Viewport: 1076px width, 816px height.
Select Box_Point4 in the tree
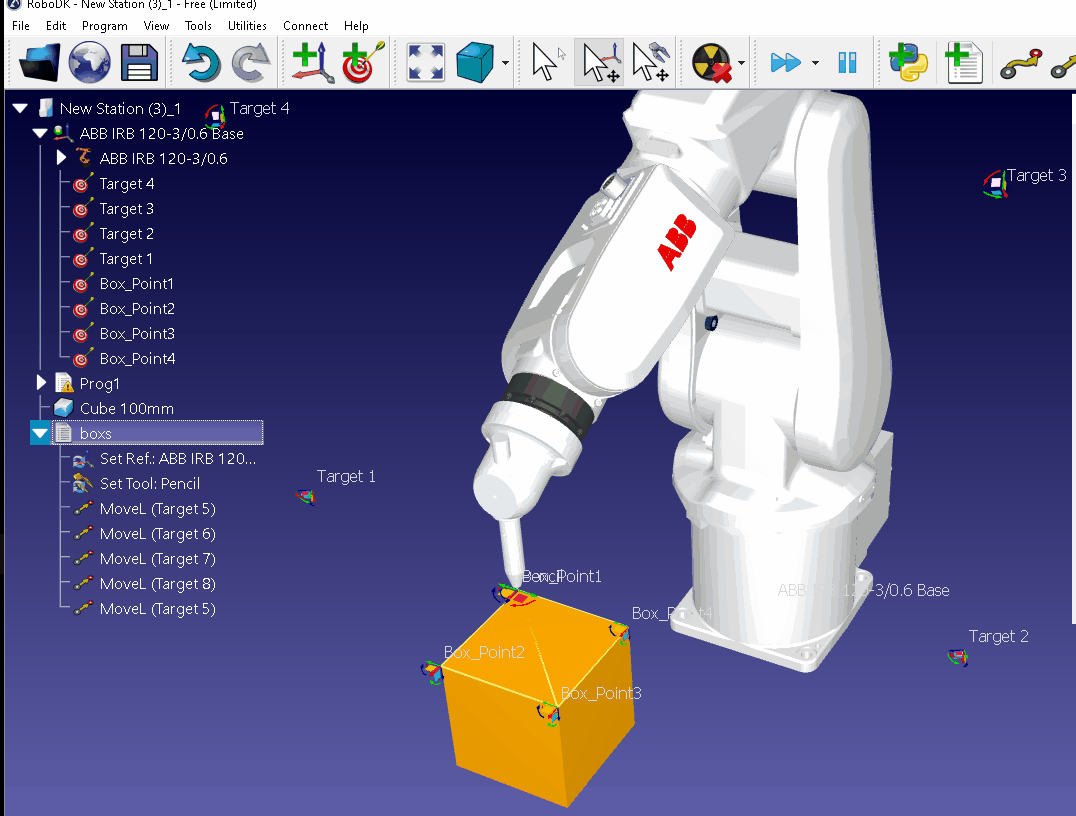137,358
